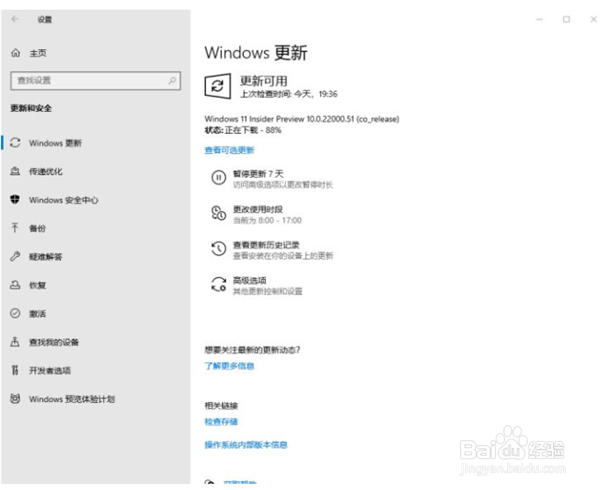Click the 查找设置 search field
Image resolution: width=600 pixels, height=490 pixels.
point(96,80)
